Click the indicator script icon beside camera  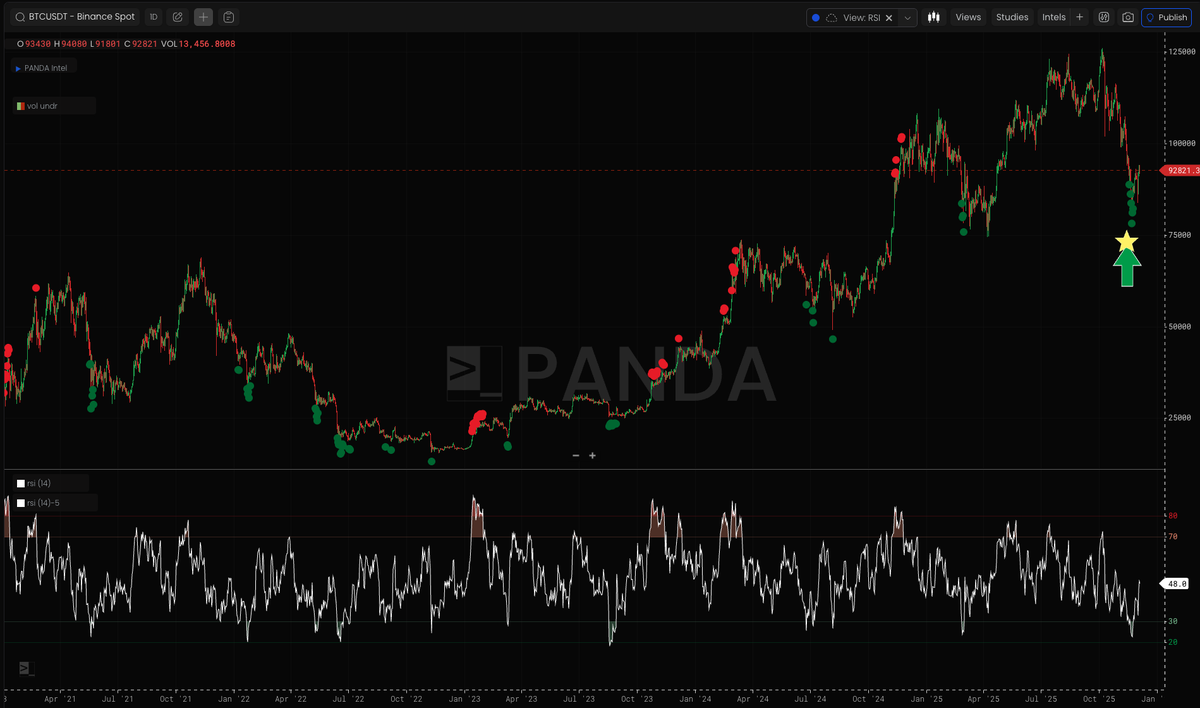pos(1104,17)
